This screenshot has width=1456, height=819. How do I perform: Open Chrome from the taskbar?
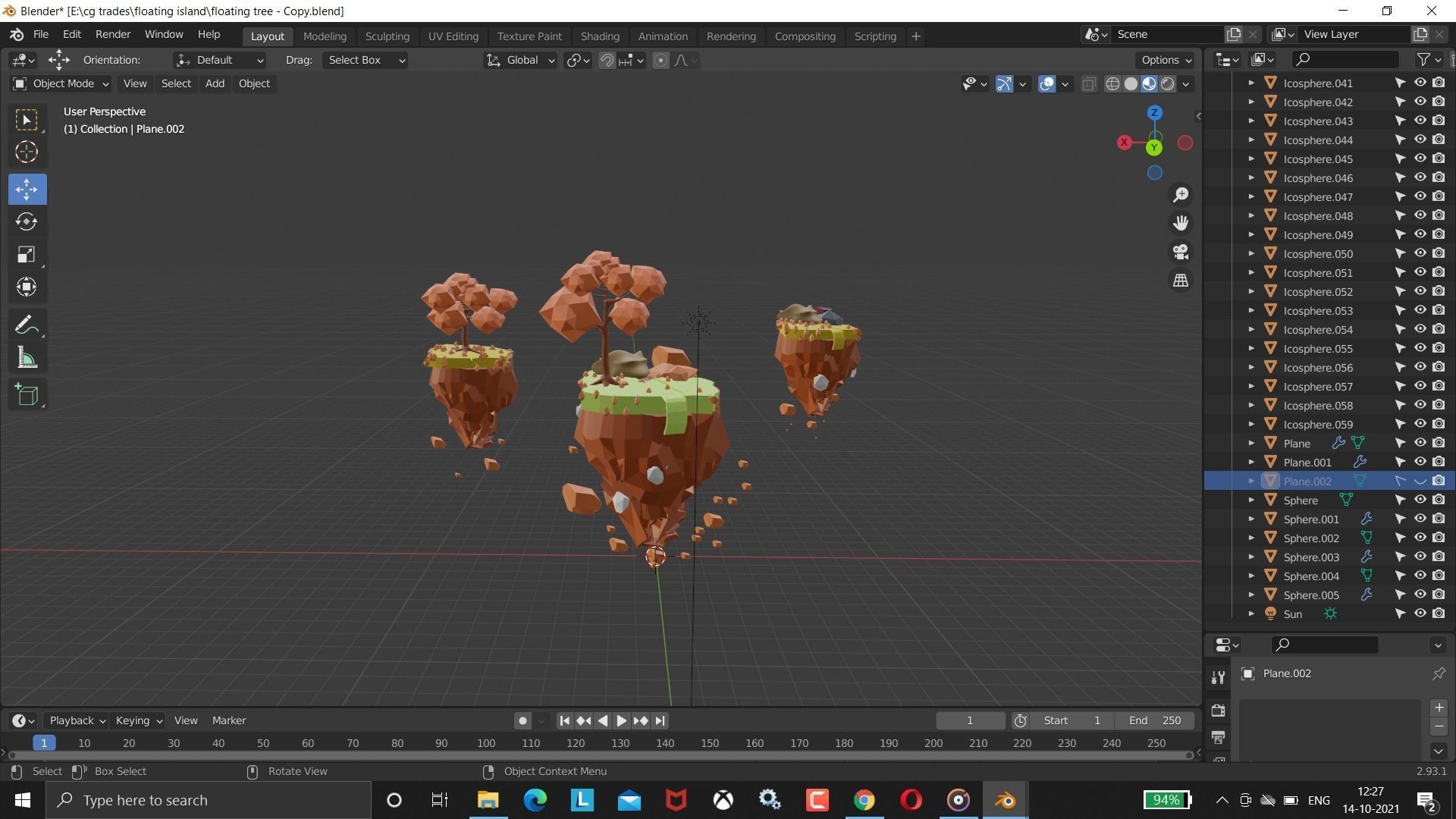pos(864,800)
